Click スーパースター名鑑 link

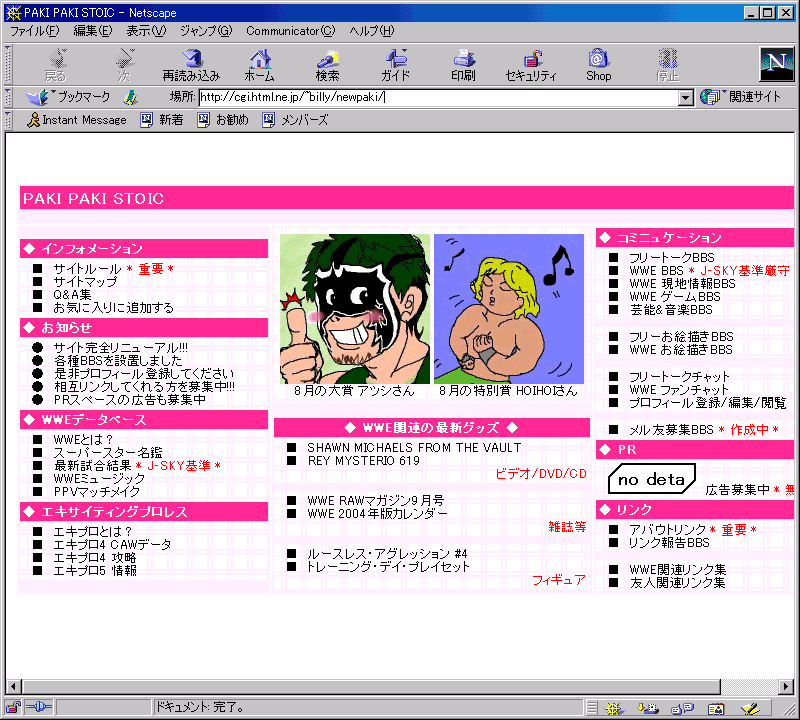point(108,453)
